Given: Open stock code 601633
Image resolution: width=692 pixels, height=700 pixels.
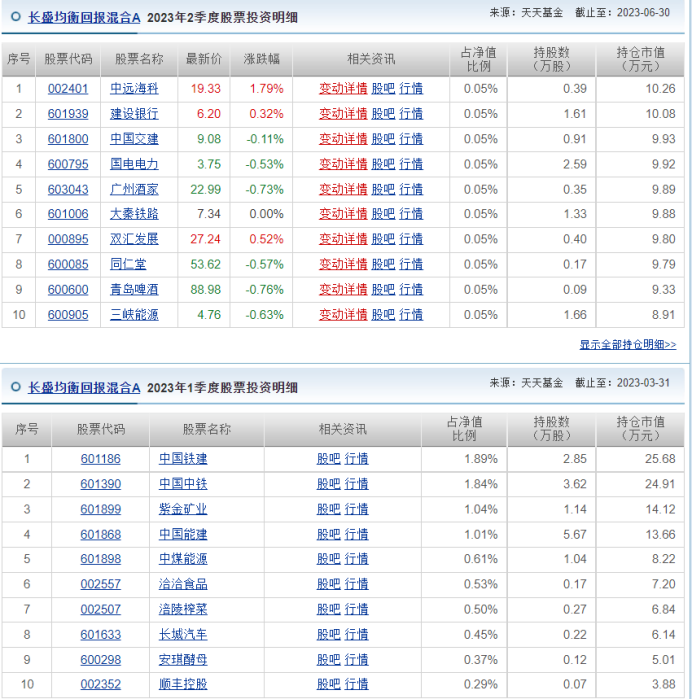Looking at the screenshot, I should [100, 635].
